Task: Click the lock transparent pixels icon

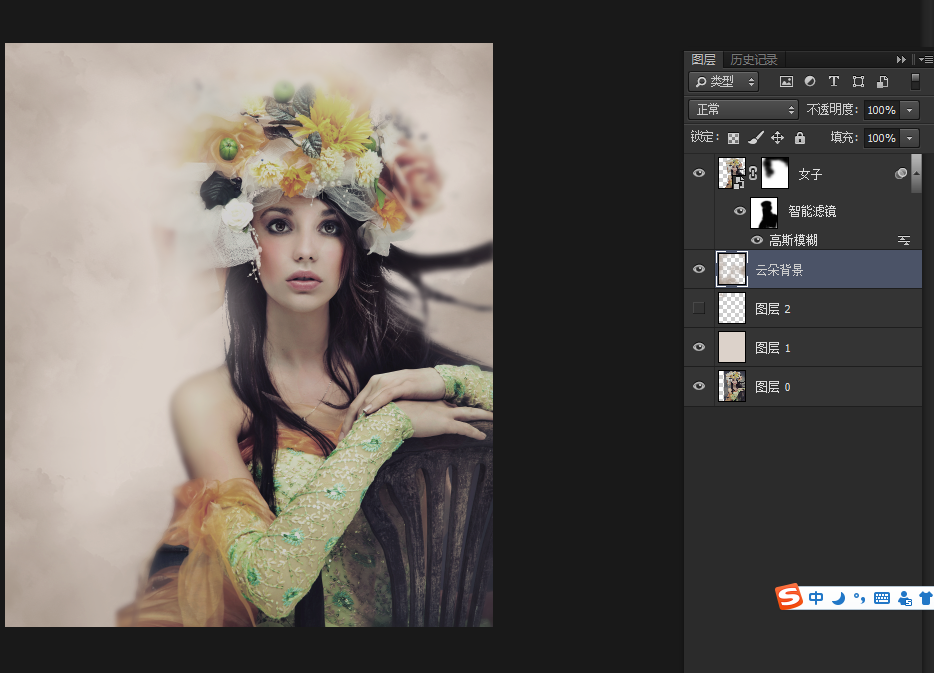Action: pos(733,138)
